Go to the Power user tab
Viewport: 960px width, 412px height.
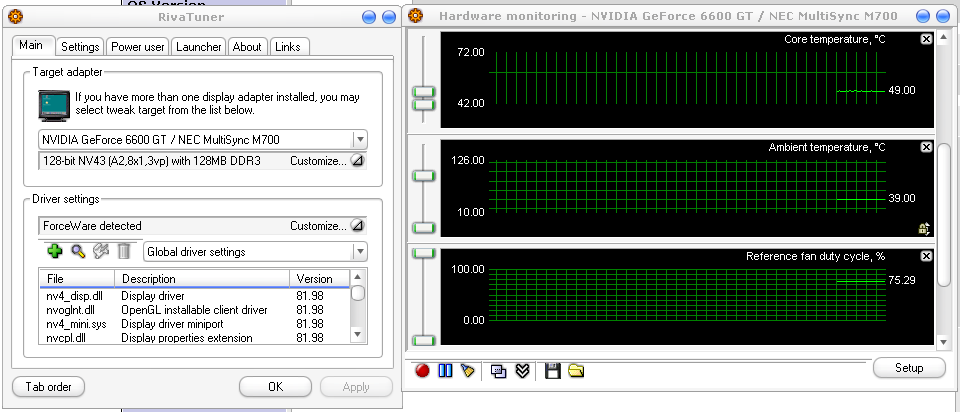tap(138, 47)
